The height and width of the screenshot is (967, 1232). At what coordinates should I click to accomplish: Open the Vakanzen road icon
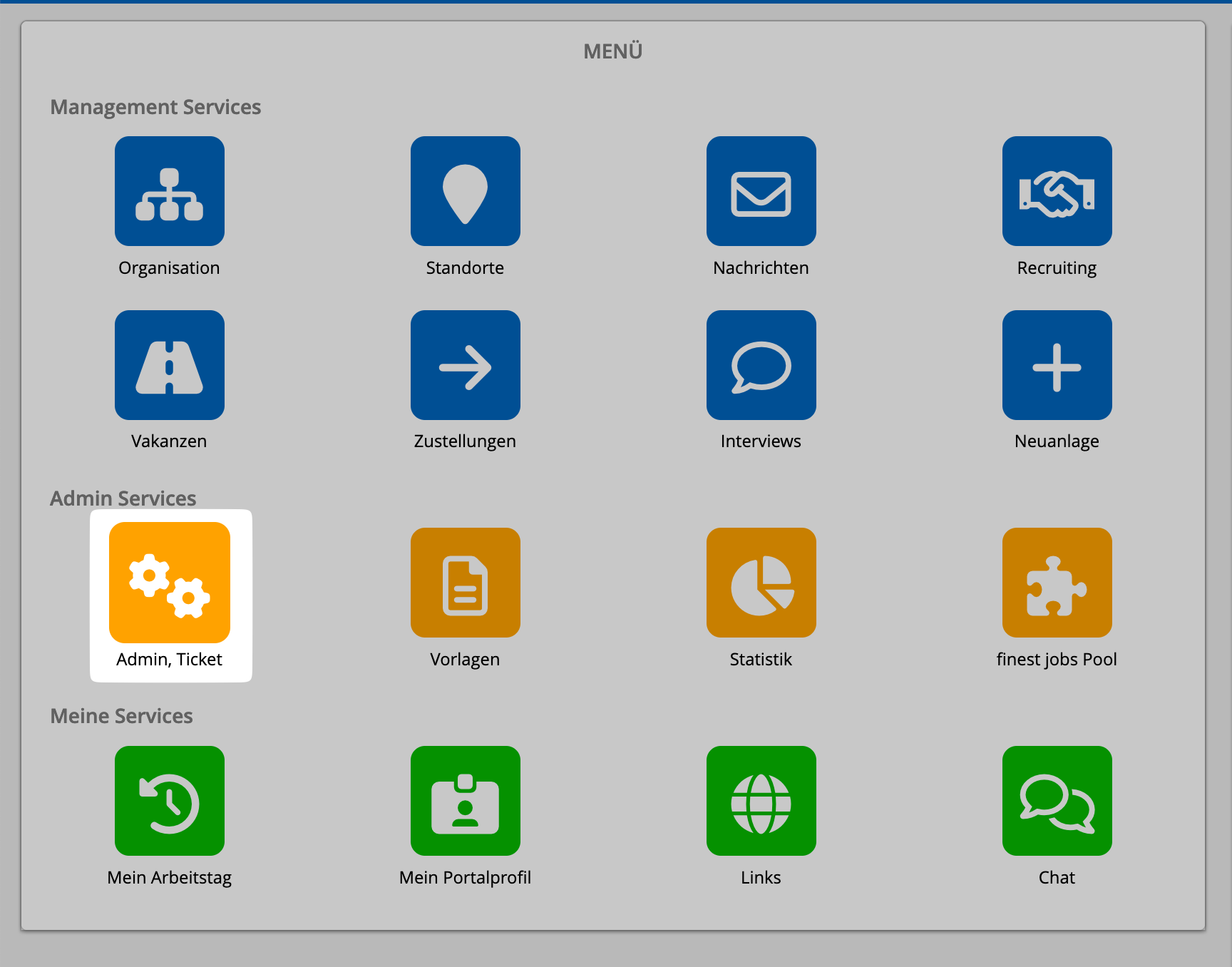pos(170,365)
